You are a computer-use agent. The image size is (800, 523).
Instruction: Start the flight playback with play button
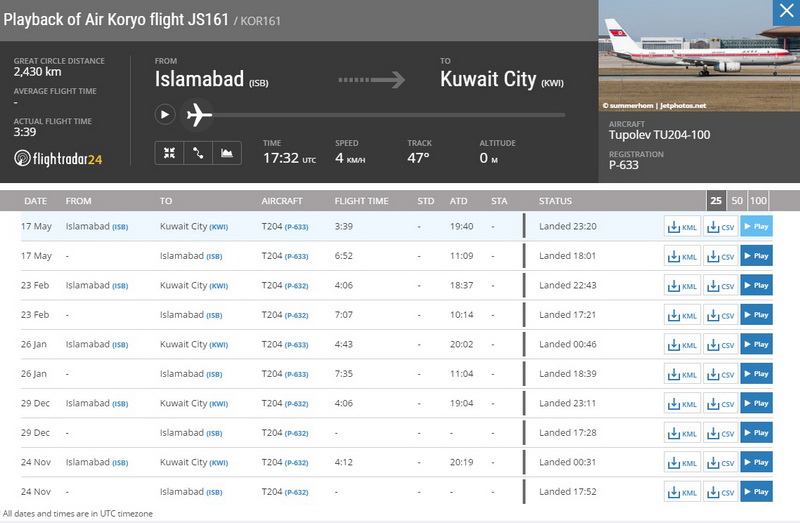click(165, 114)
